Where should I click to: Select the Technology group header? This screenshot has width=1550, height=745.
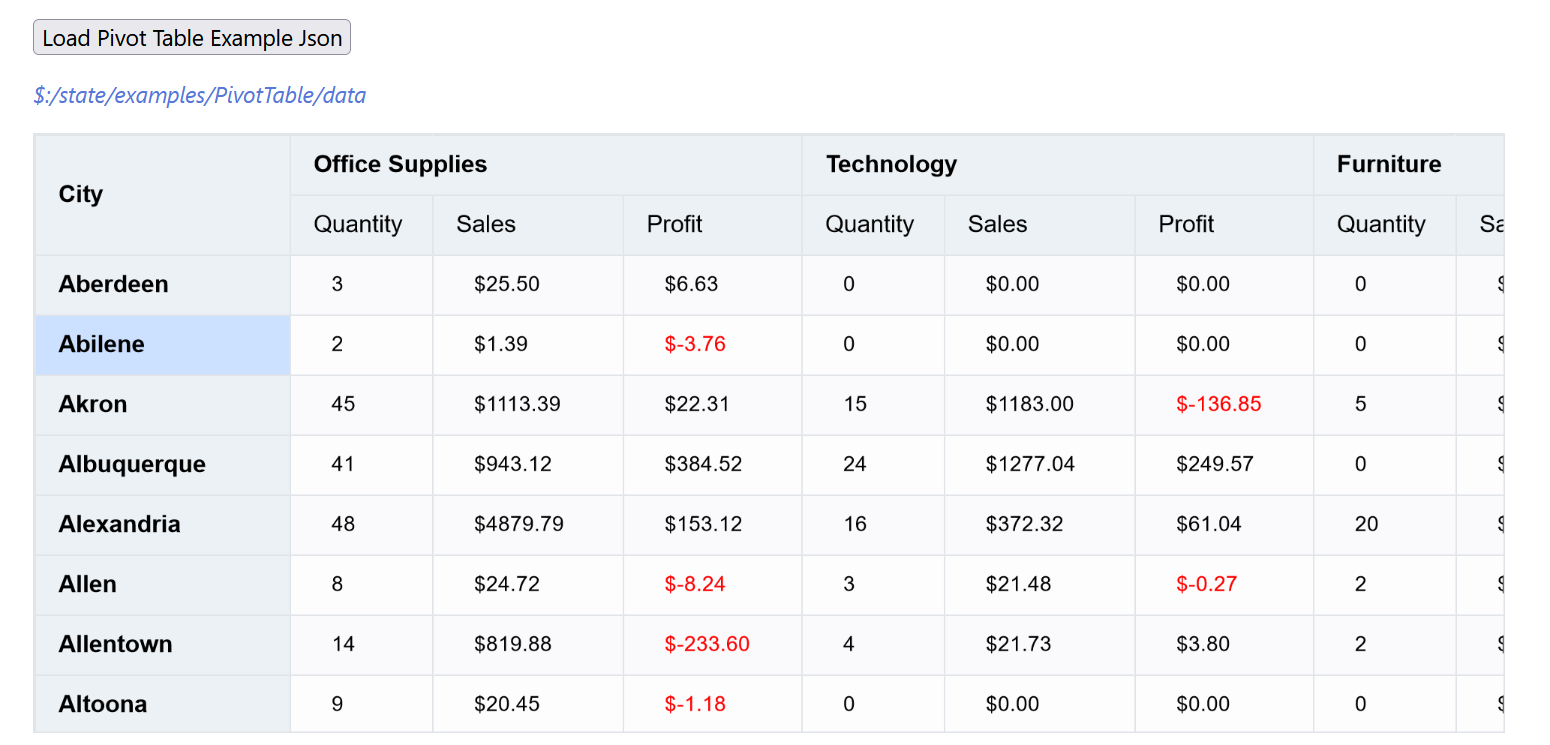[891, 164]
